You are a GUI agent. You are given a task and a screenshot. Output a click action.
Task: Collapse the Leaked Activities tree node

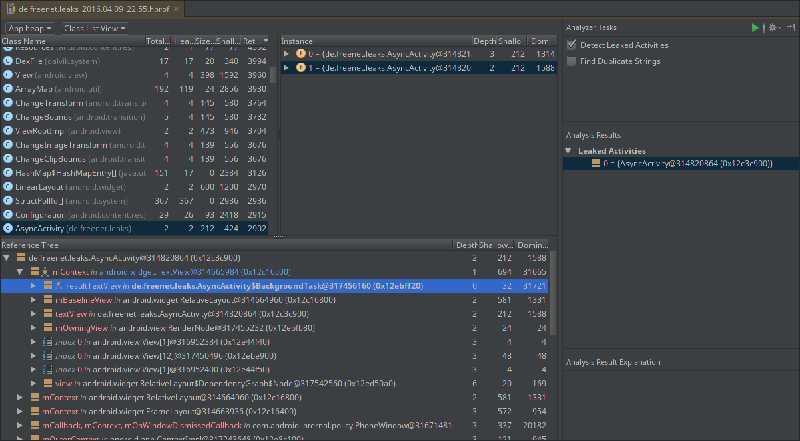[569, 150]
